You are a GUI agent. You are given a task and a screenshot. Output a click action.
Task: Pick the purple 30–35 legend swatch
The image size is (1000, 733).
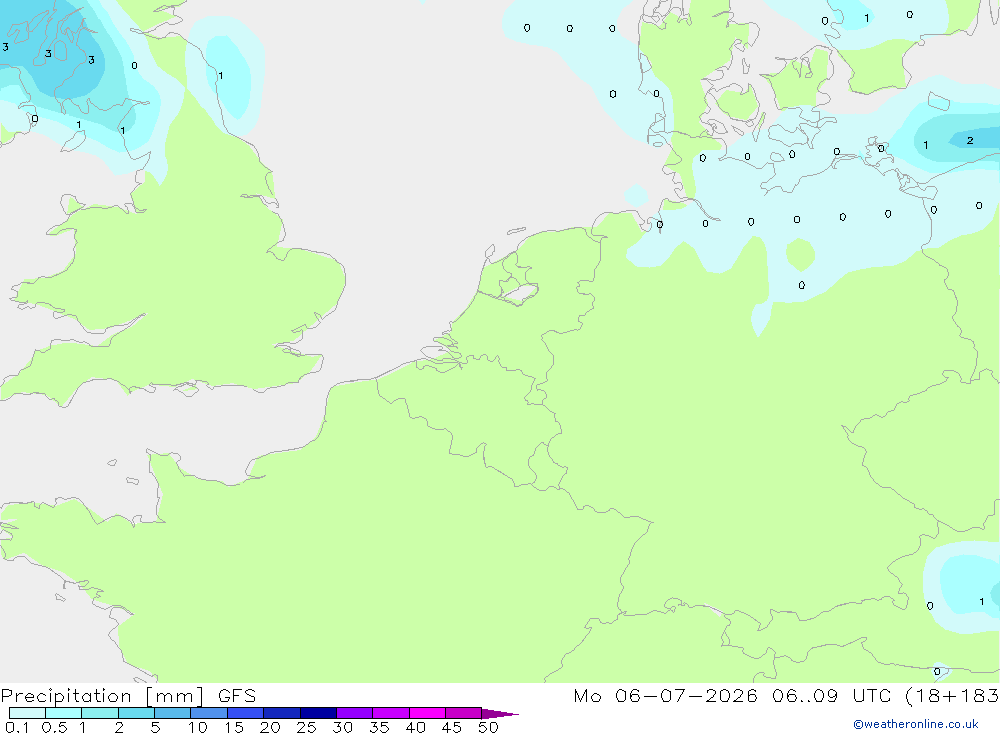[355, 713]
